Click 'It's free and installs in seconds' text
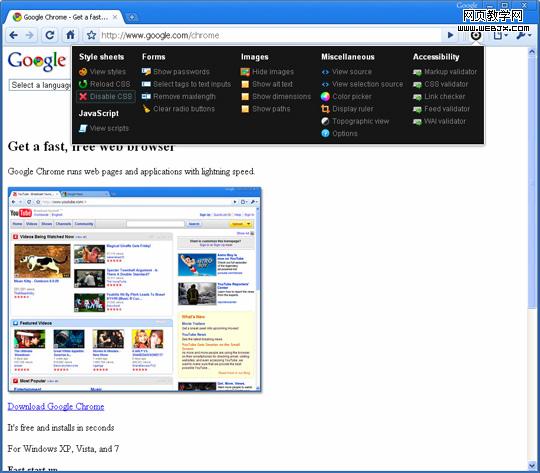Screen dimensions: 540x473 pos(61,428)
